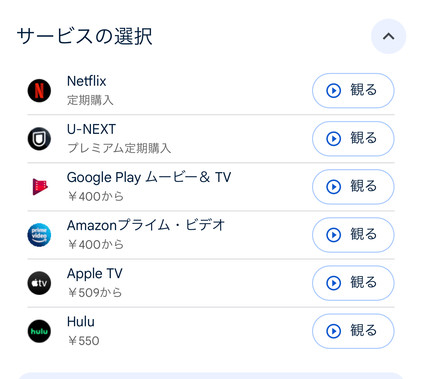Tap 観る next to Amazonプライム・ビデオ
Viewport: 422px width, 379px height.
[x=353, y=235]
